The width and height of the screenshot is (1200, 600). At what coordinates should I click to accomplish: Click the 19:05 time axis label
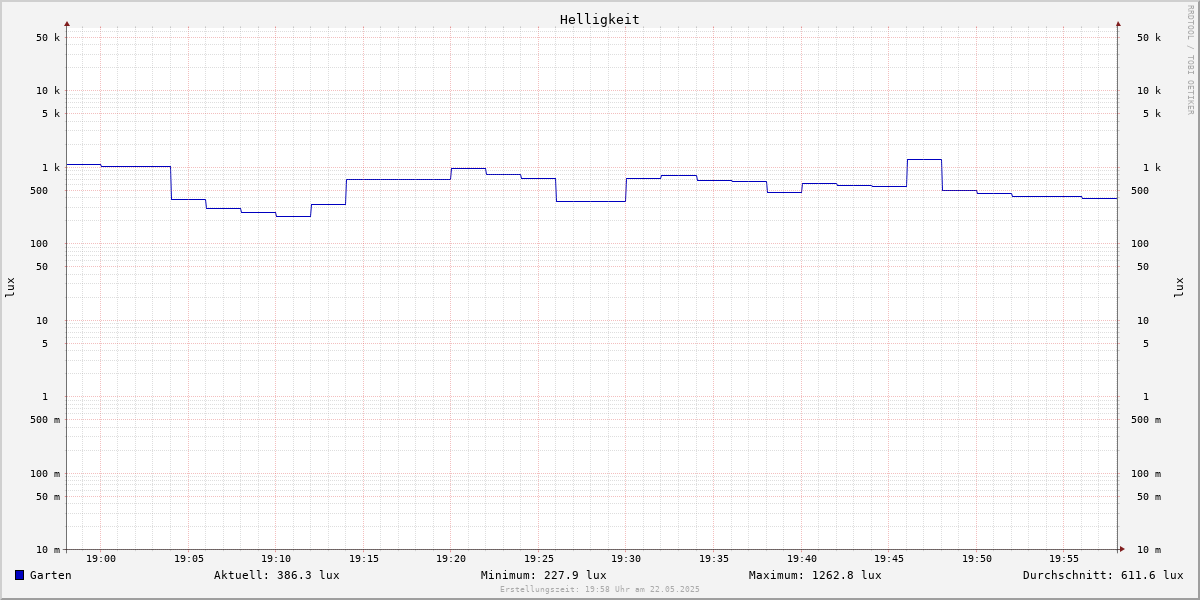pyautogui.click(x=189, y=559)
